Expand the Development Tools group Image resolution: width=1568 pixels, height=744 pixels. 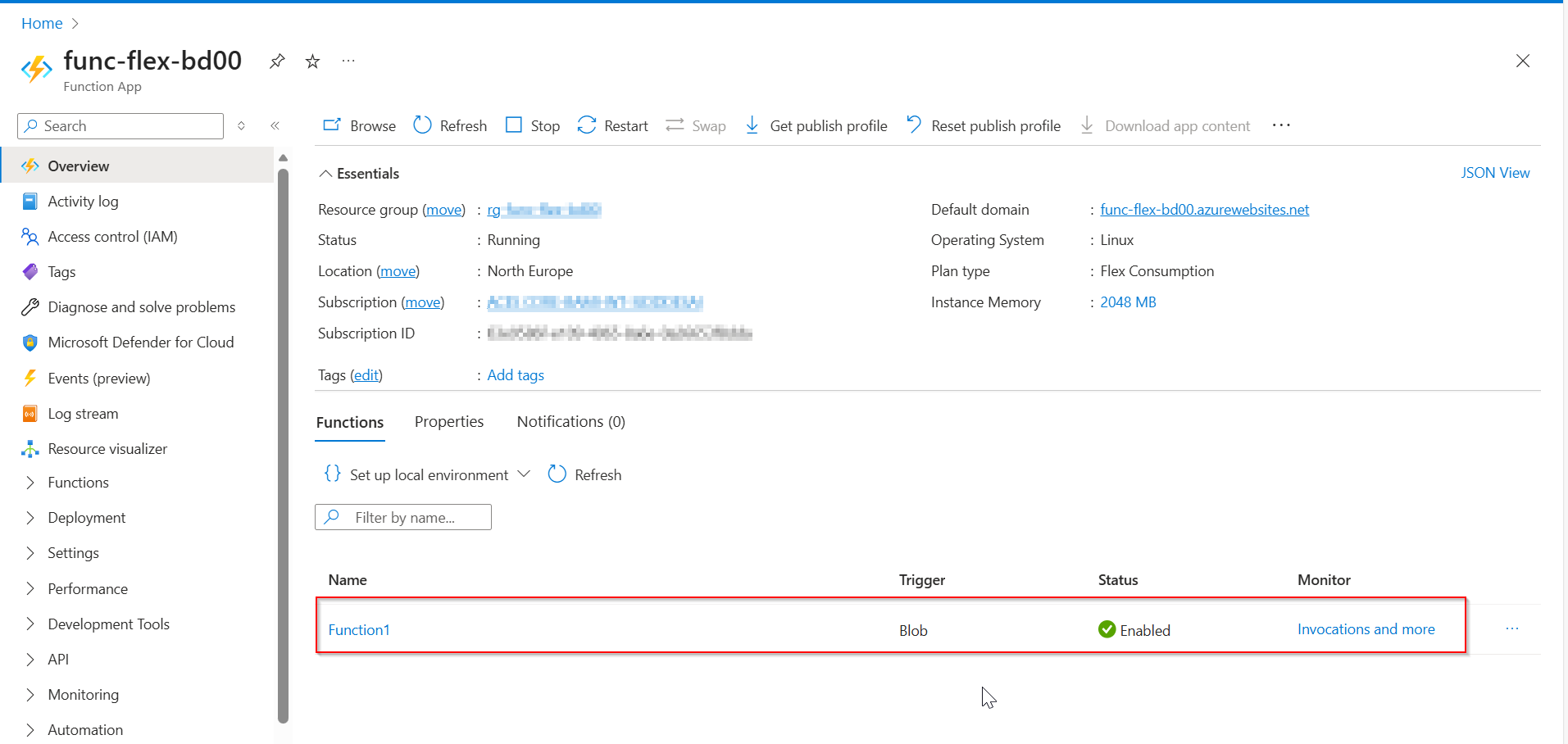[30, 624]
